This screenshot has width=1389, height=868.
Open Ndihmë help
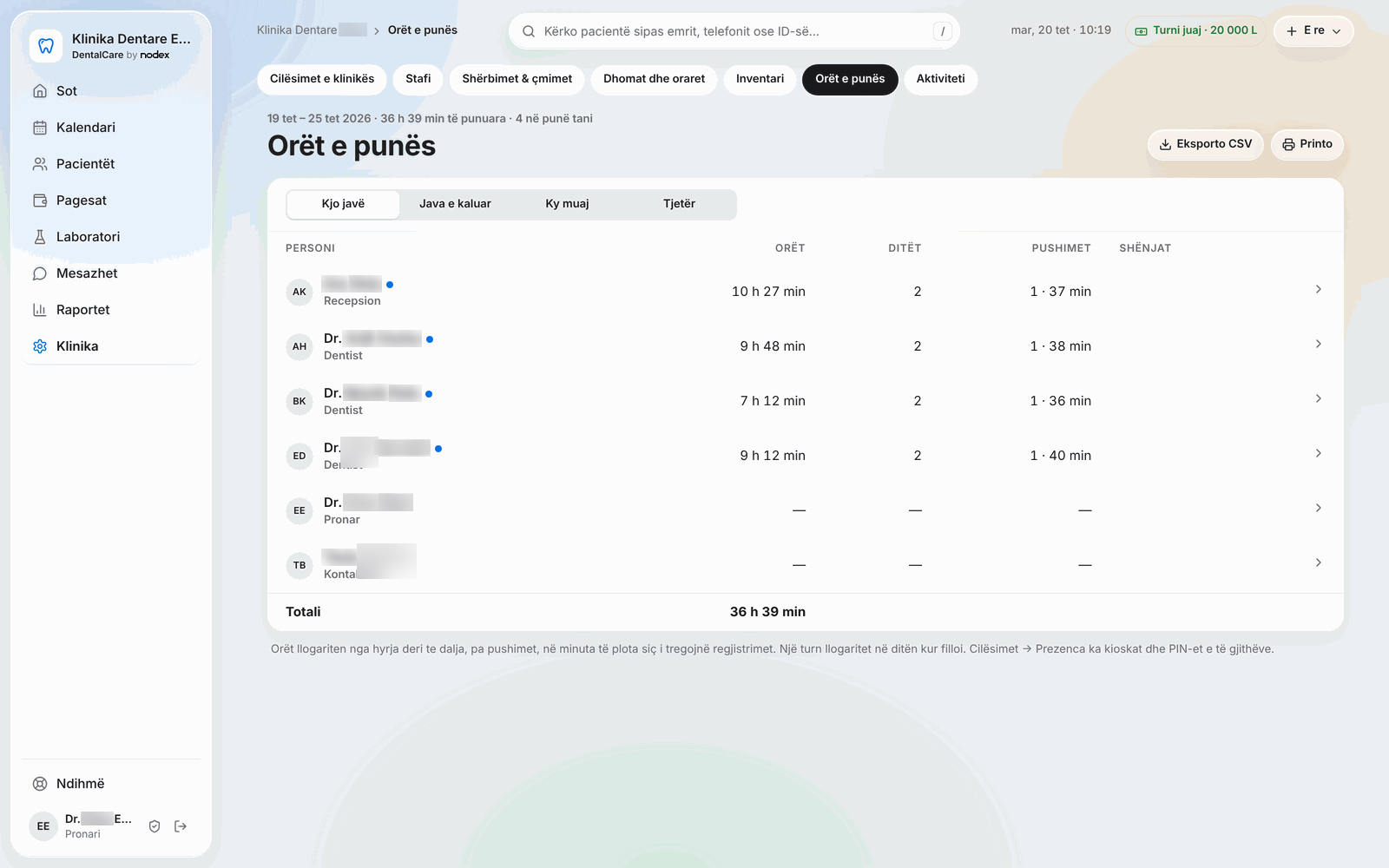[111, 784]
